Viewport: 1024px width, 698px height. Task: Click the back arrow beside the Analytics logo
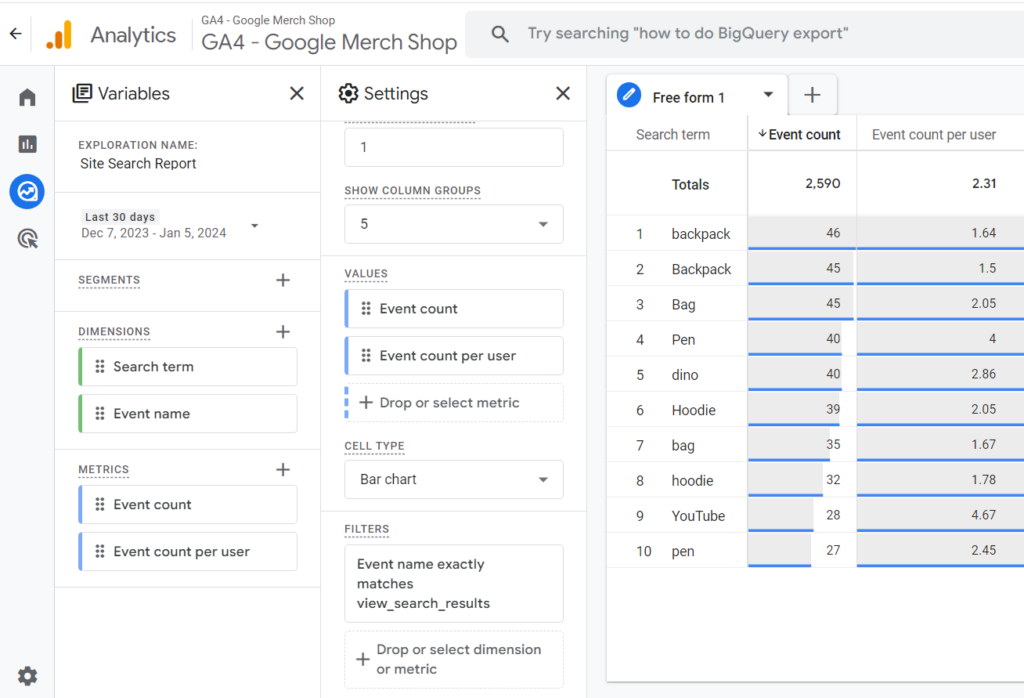(x=15, y=33)
